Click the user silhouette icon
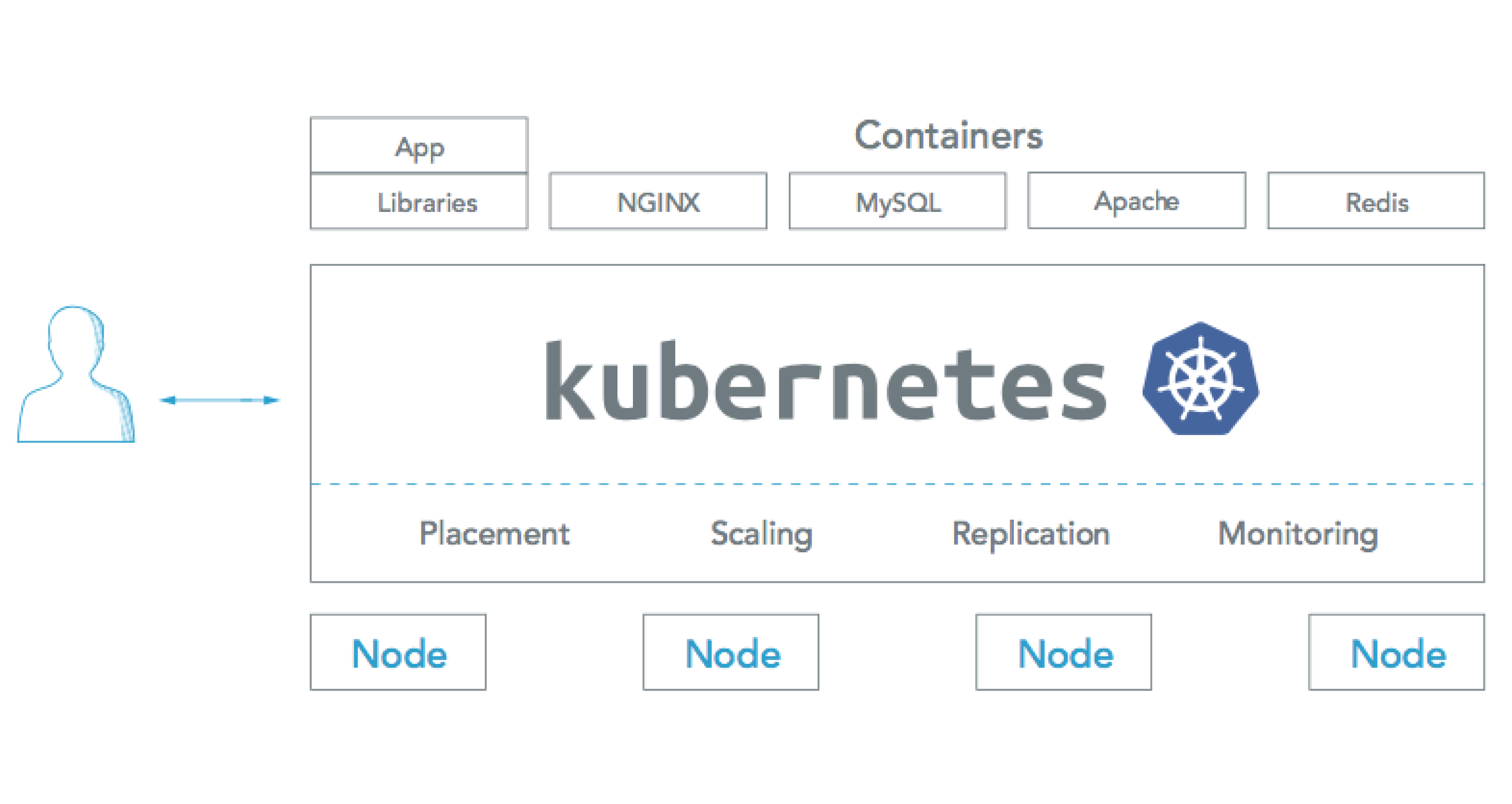 coord(76,376)
